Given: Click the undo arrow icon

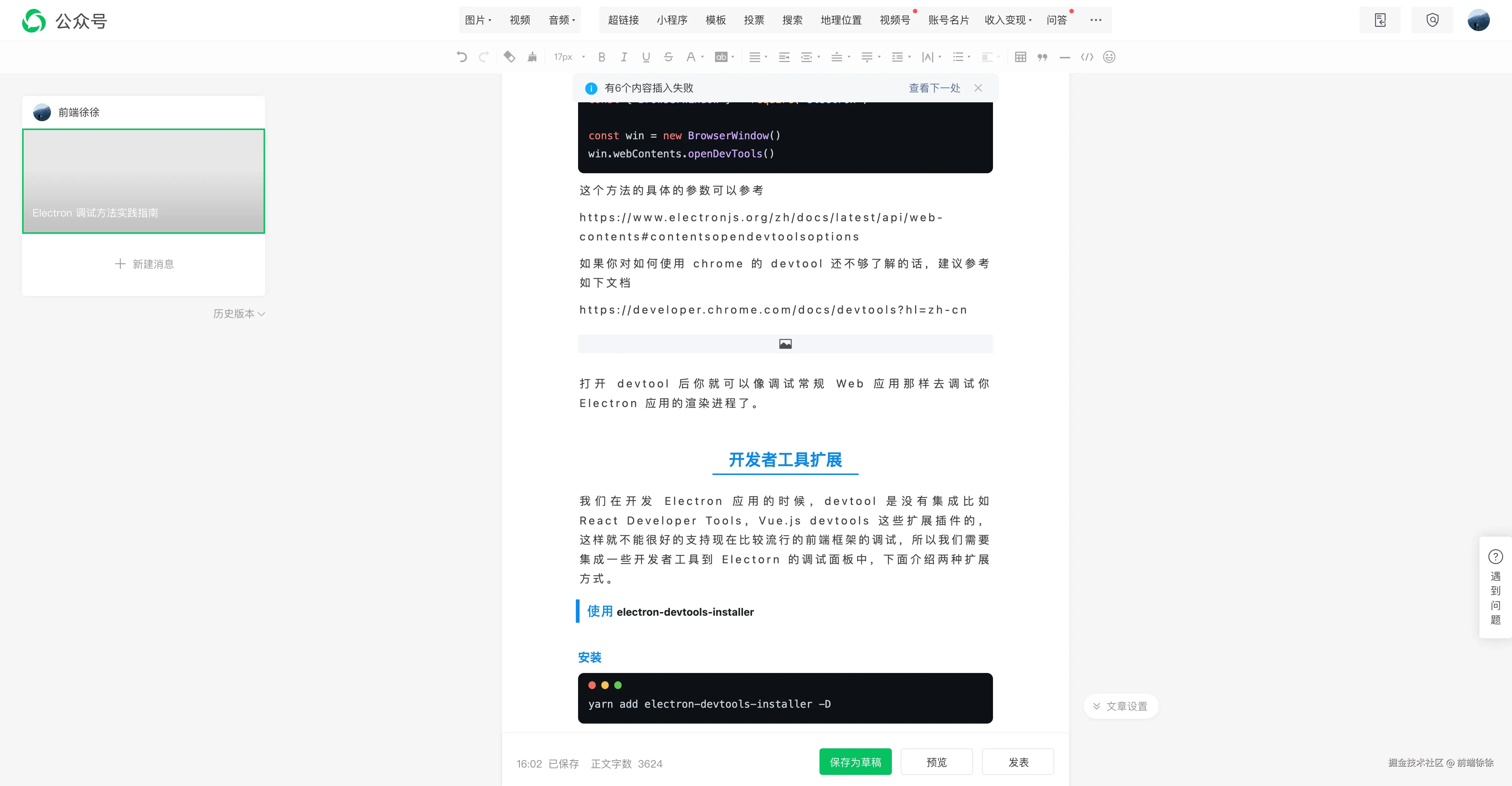Looking at the screenshot, I should click(462, 57).
